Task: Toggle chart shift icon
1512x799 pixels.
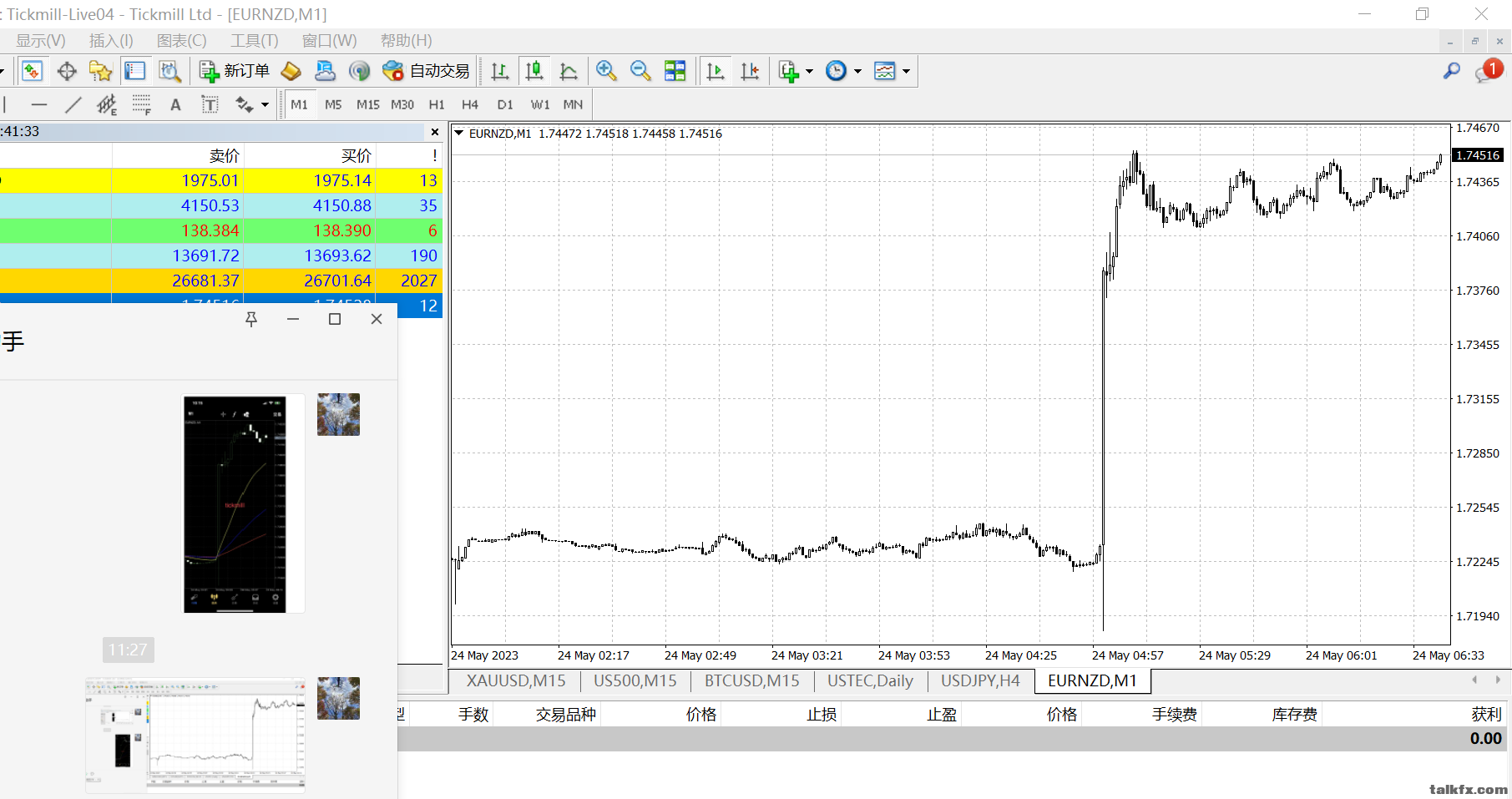Action: [750, 71]
